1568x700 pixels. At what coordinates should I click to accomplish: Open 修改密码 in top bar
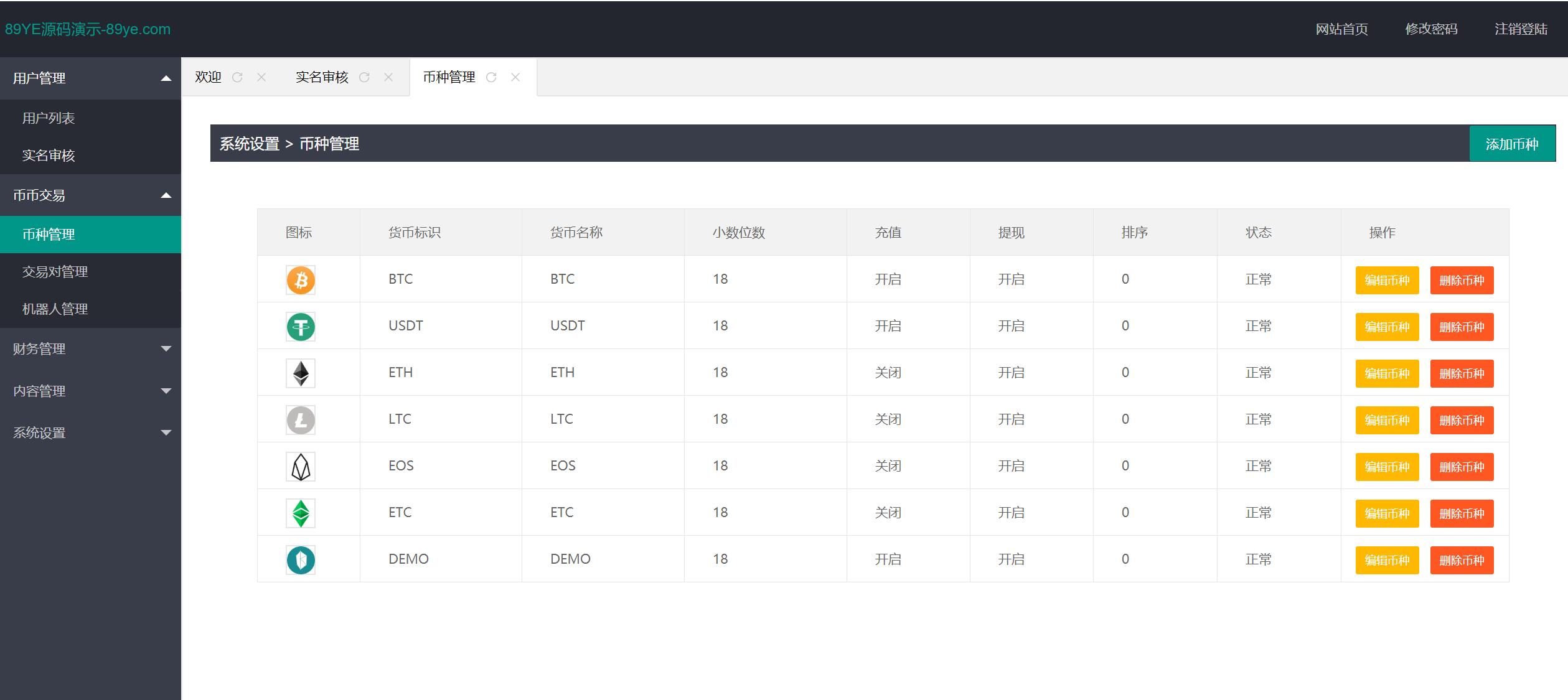(x=1431, y=29)
